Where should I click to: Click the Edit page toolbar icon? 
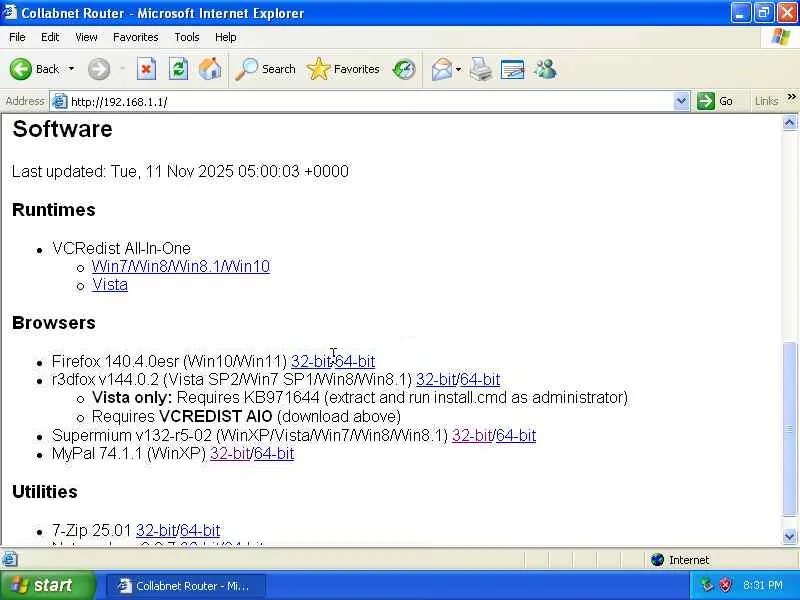pos(512,69)
